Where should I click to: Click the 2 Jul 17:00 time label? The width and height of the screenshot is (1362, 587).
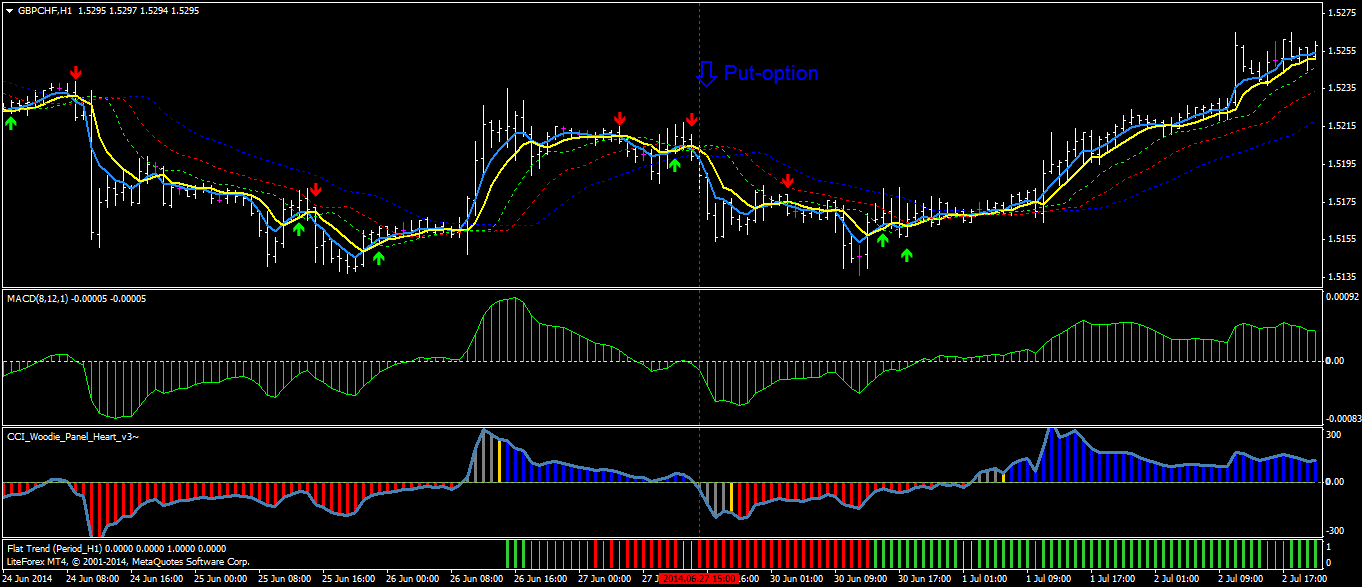[x=1305, y=578]
